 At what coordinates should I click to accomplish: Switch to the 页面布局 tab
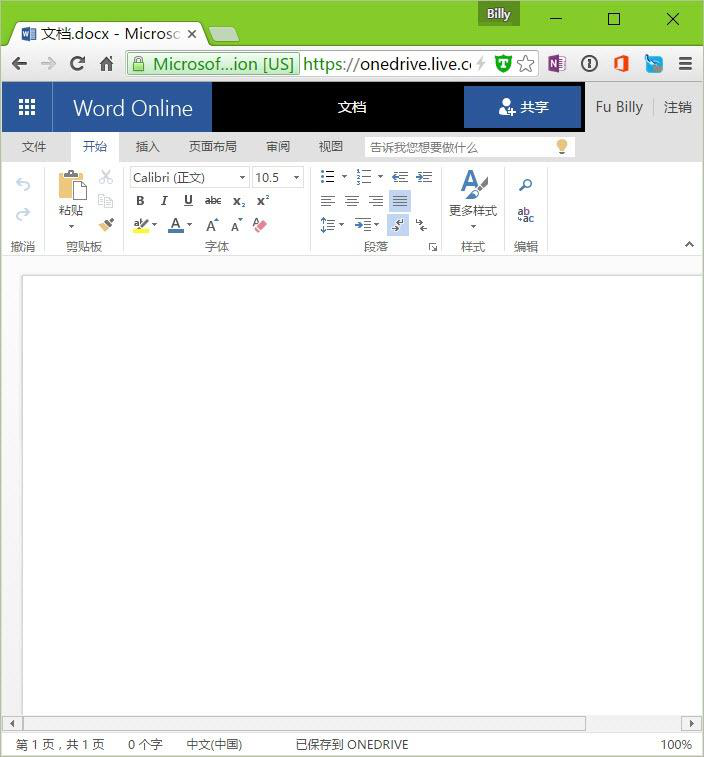[212, 147]
